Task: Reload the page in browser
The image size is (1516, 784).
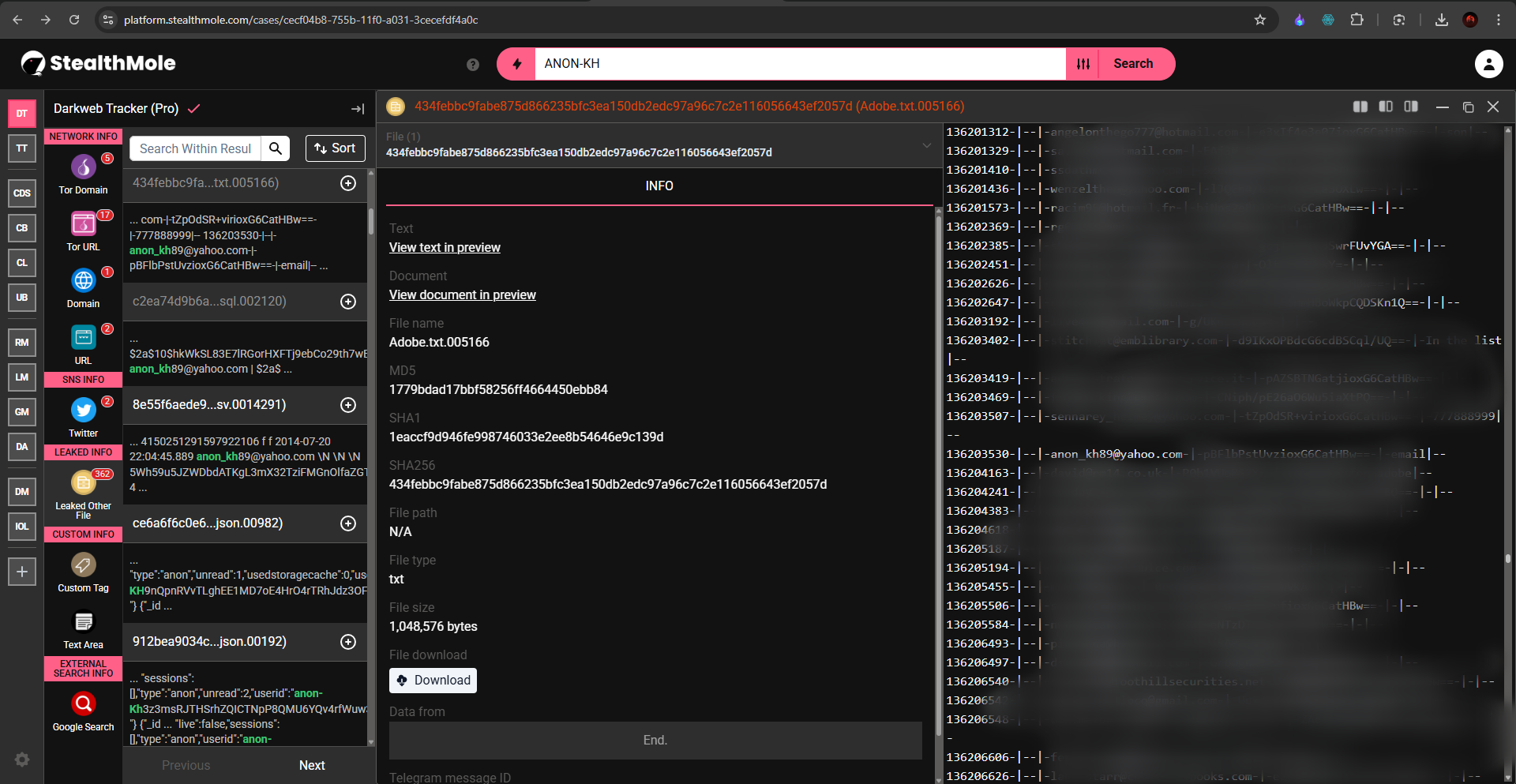Action: (74, 20)
